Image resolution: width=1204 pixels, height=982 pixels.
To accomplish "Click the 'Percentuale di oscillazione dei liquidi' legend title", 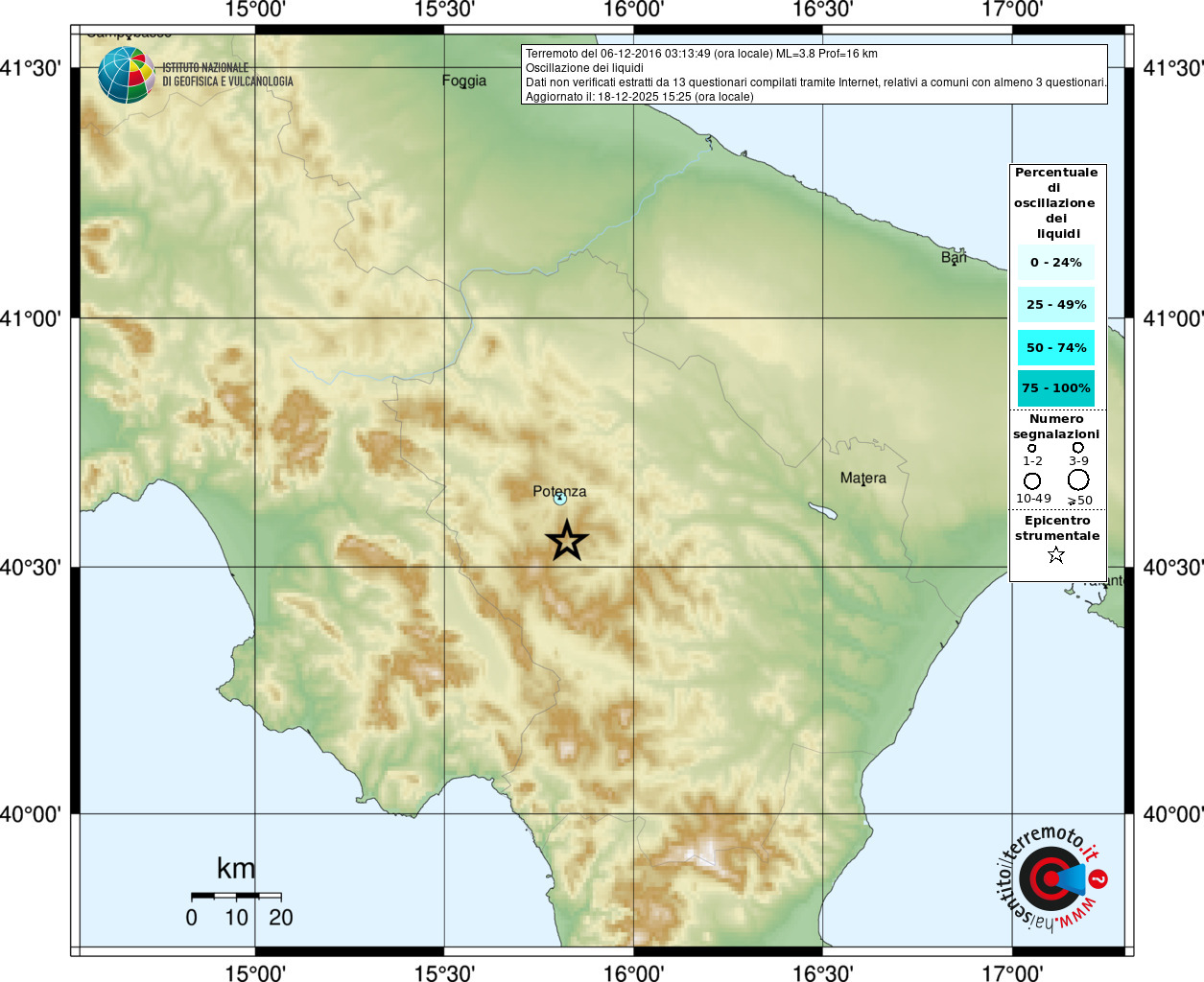I will [x=1056, y=202].
